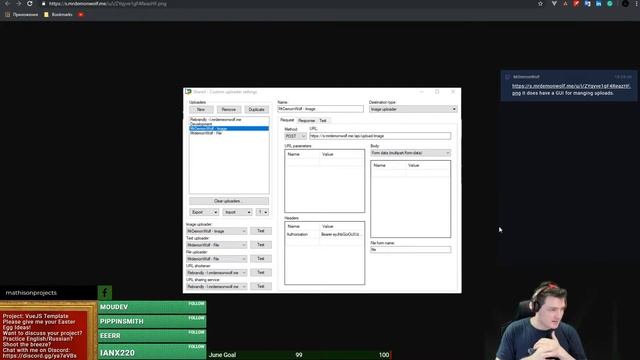Select the highlighted MrDemonWolf - Image entry

(x=229, y=129)
